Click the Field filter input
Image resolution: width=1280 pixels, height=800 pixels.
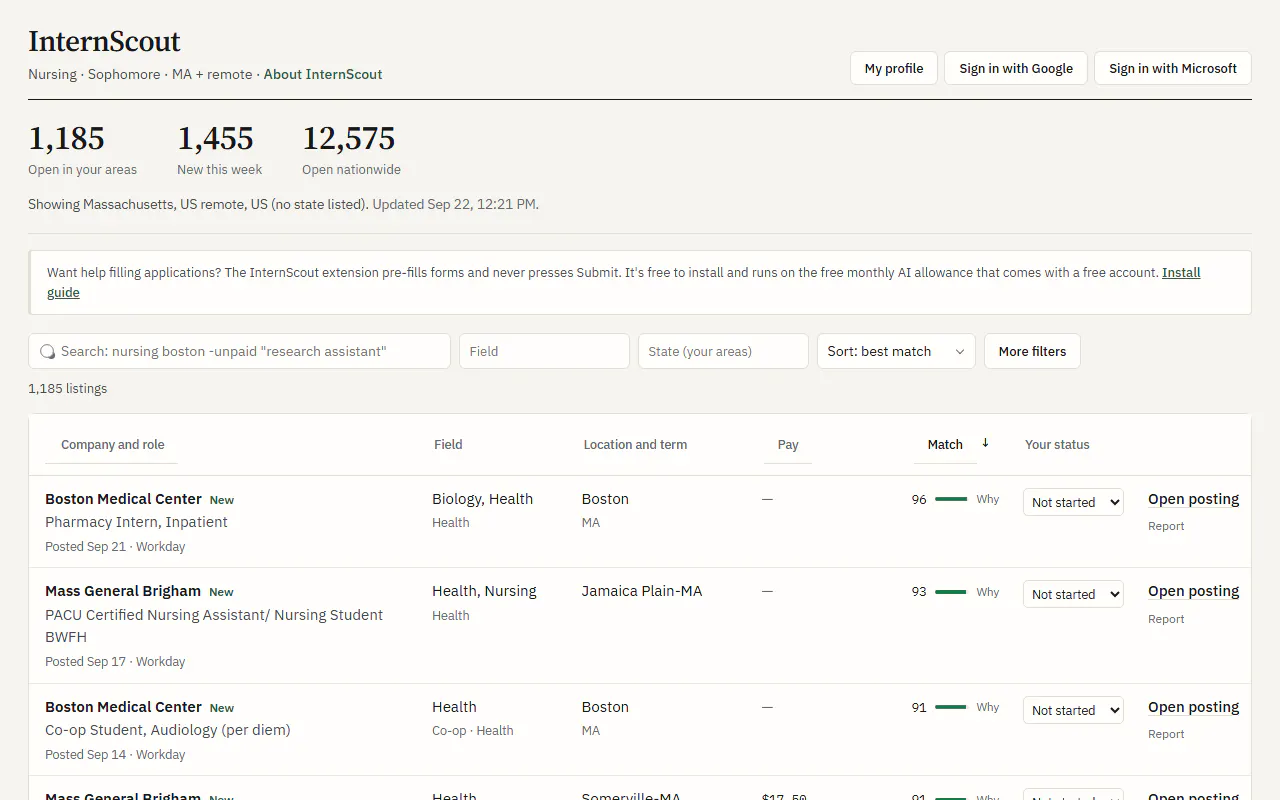pyautogui.click(x=544, y=351)
